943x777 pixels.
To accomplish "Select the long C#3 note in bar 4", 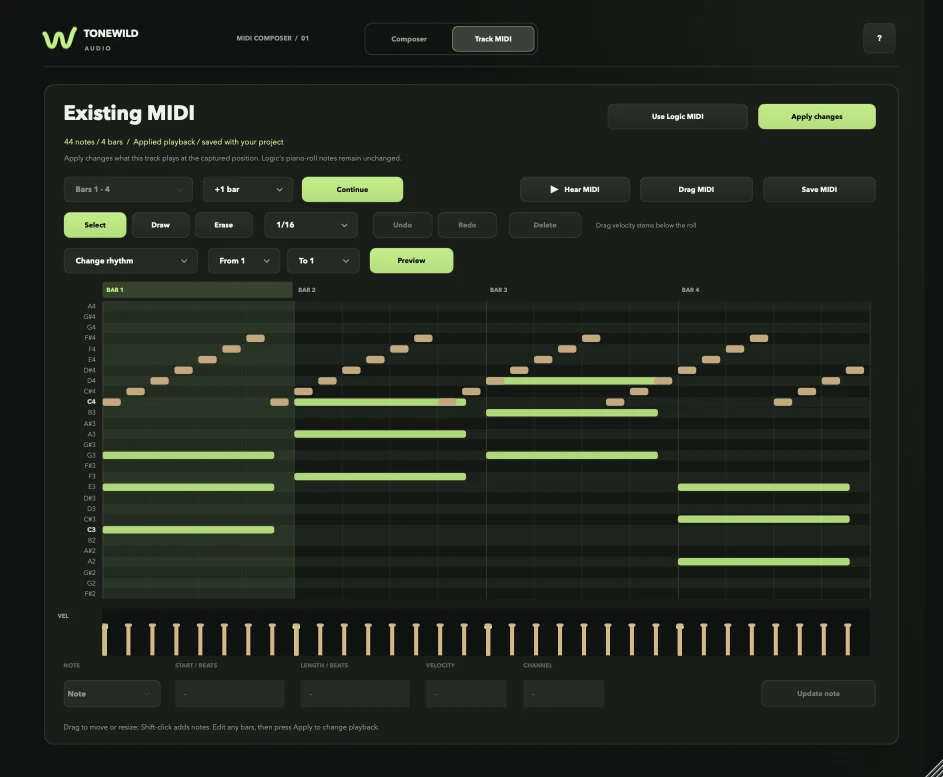I will pos(764,519).
